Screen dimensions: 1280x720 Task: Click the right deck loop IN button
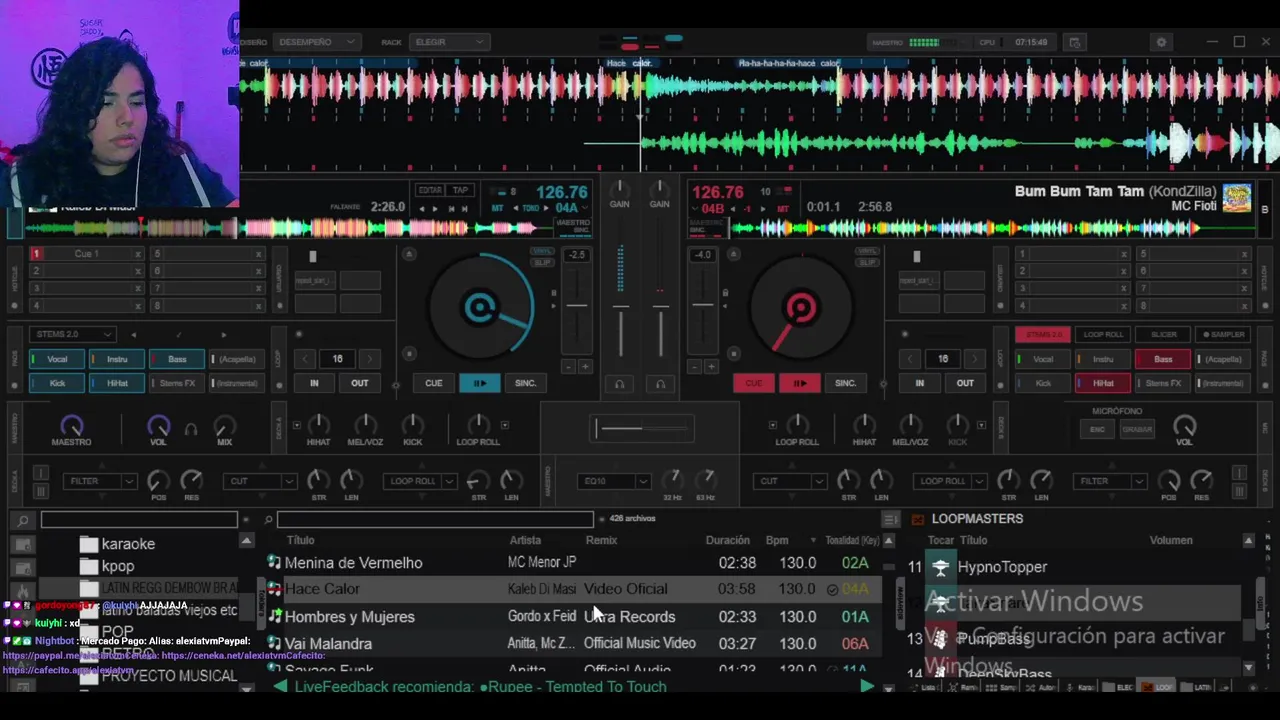(x=919, y=383)
